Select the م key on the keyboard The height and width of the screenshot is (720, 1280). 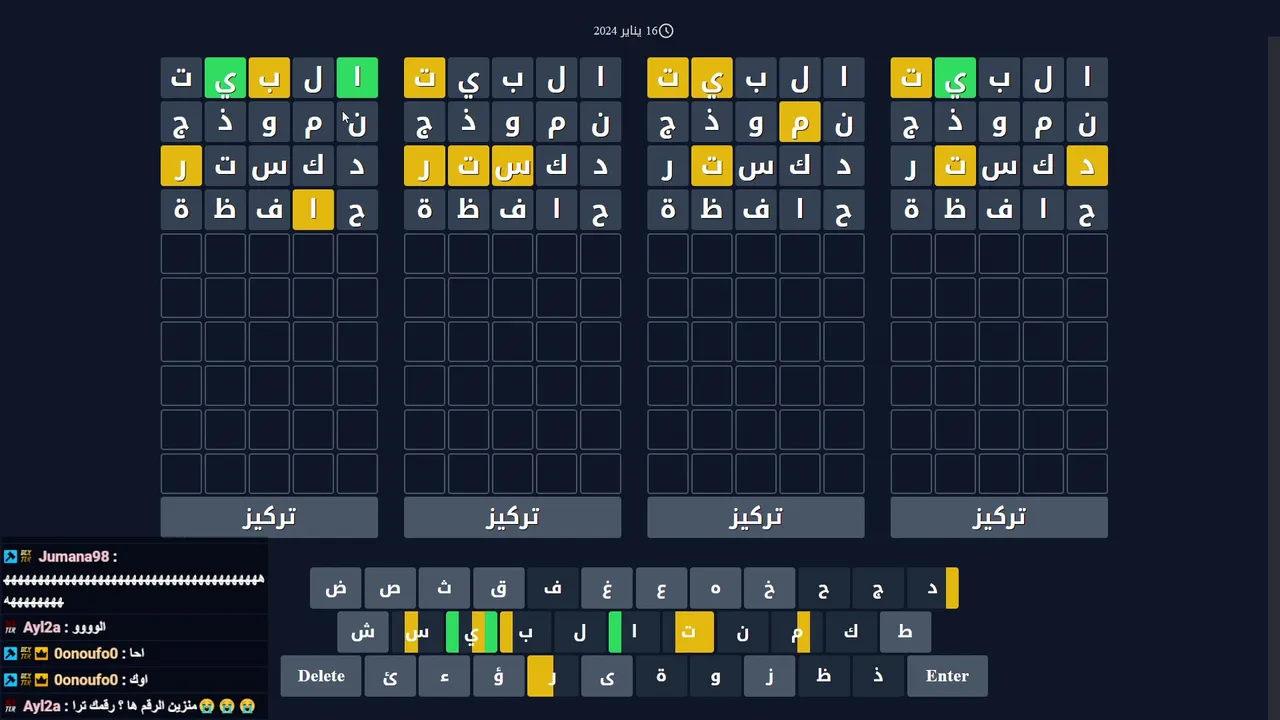pyautogui.click(x=796, y=632)
